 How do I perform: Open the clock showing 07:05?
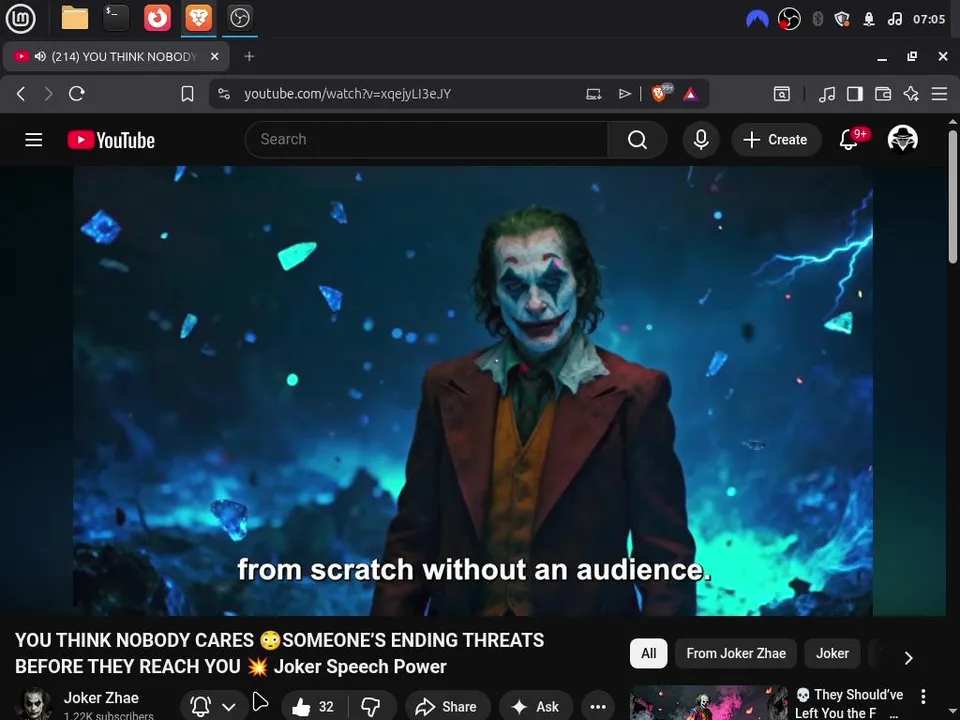click(929, 19)
